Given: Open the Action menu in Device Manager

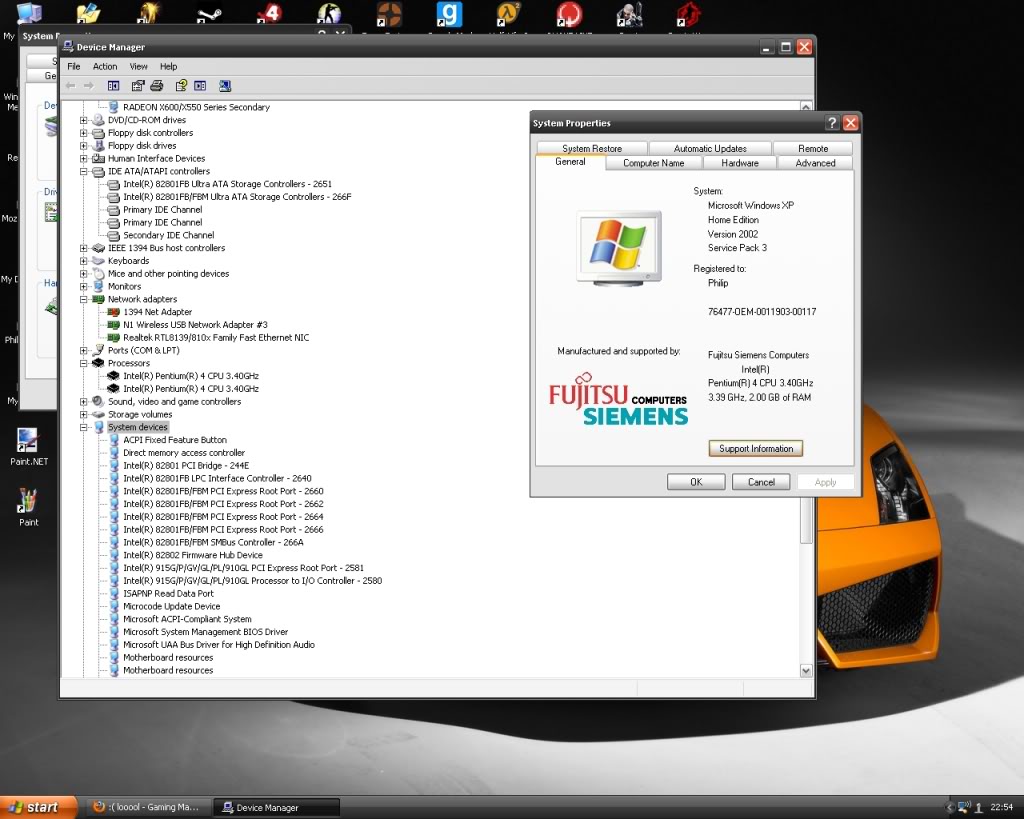Looking at the screenshot, I should pyautogui.click(x=104, y=67).
